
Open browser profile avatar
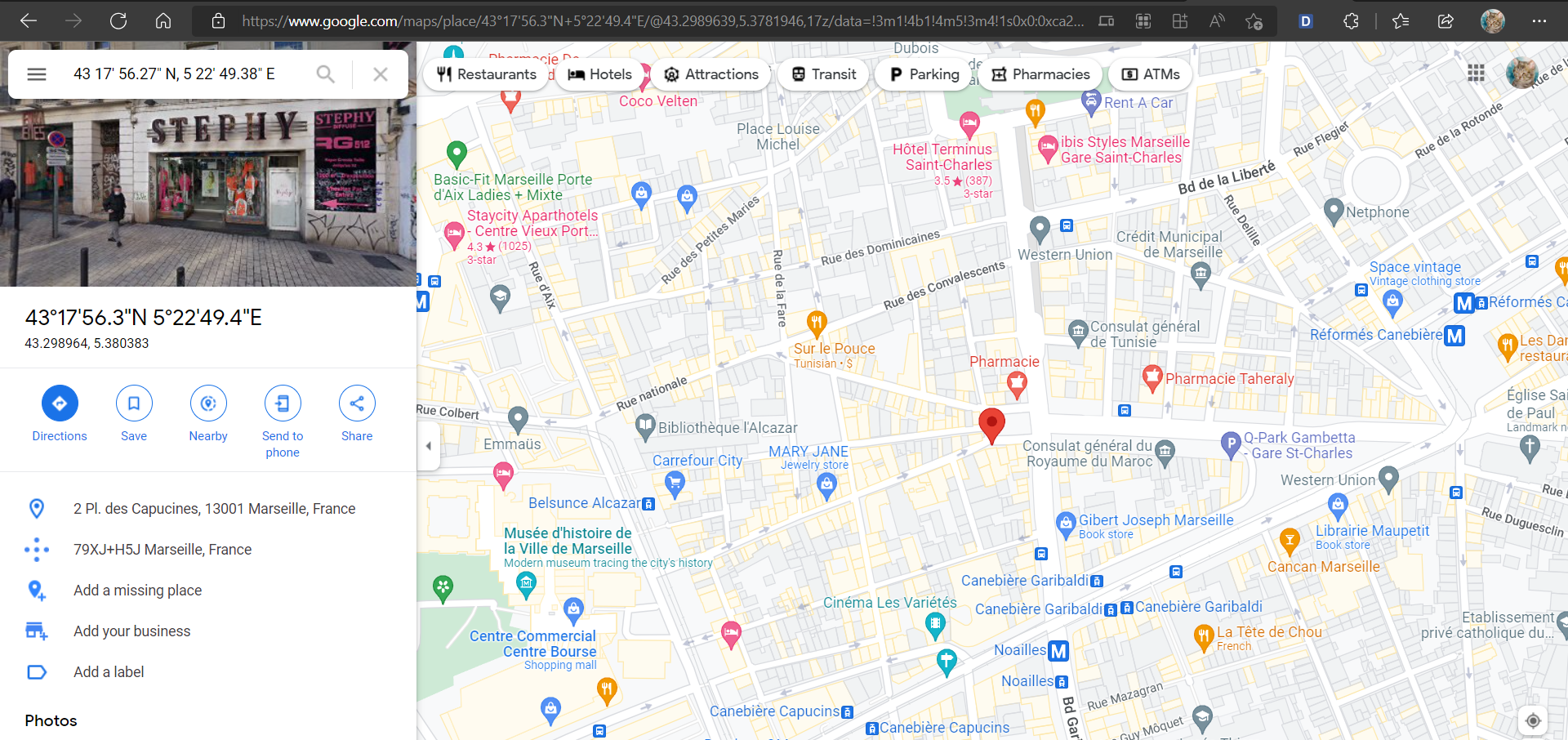click(1493, 21)
